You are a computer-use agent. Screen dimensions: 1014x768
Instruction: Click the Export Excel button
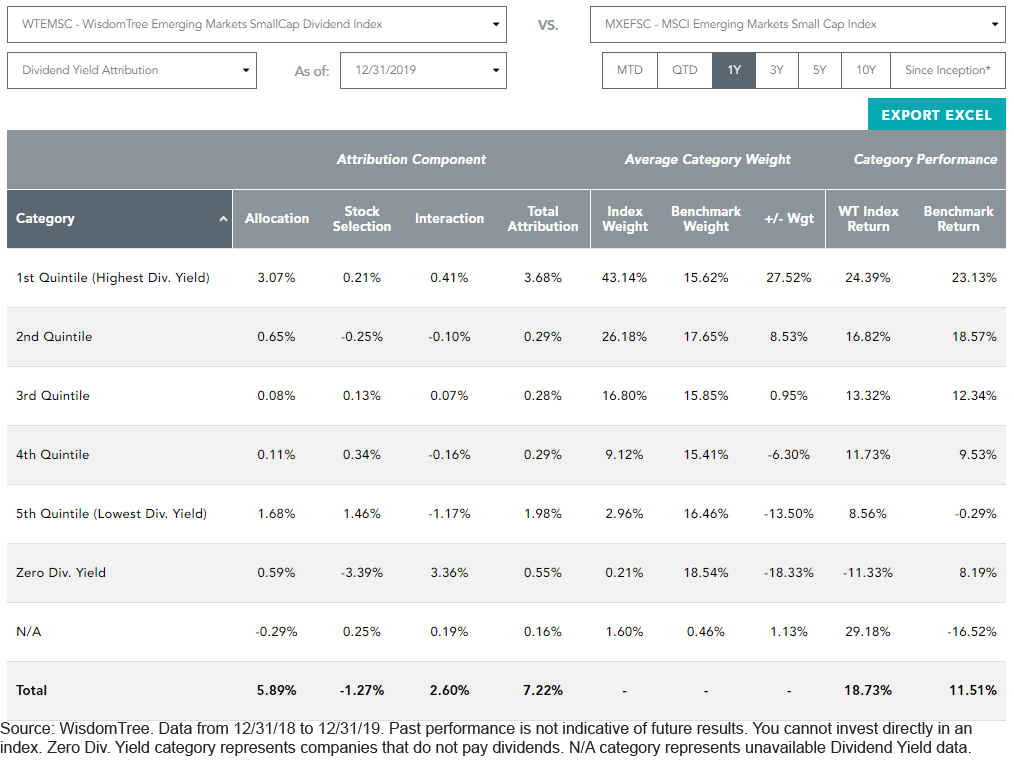936,114
